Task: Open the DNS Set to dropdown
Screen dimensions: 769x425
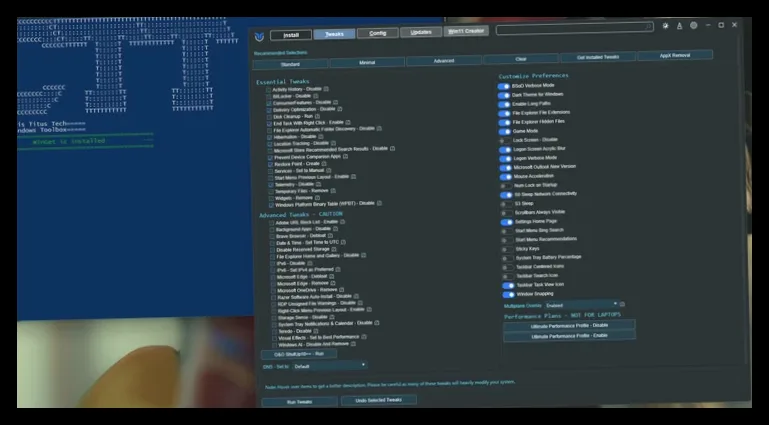Action: coord(330,366)
